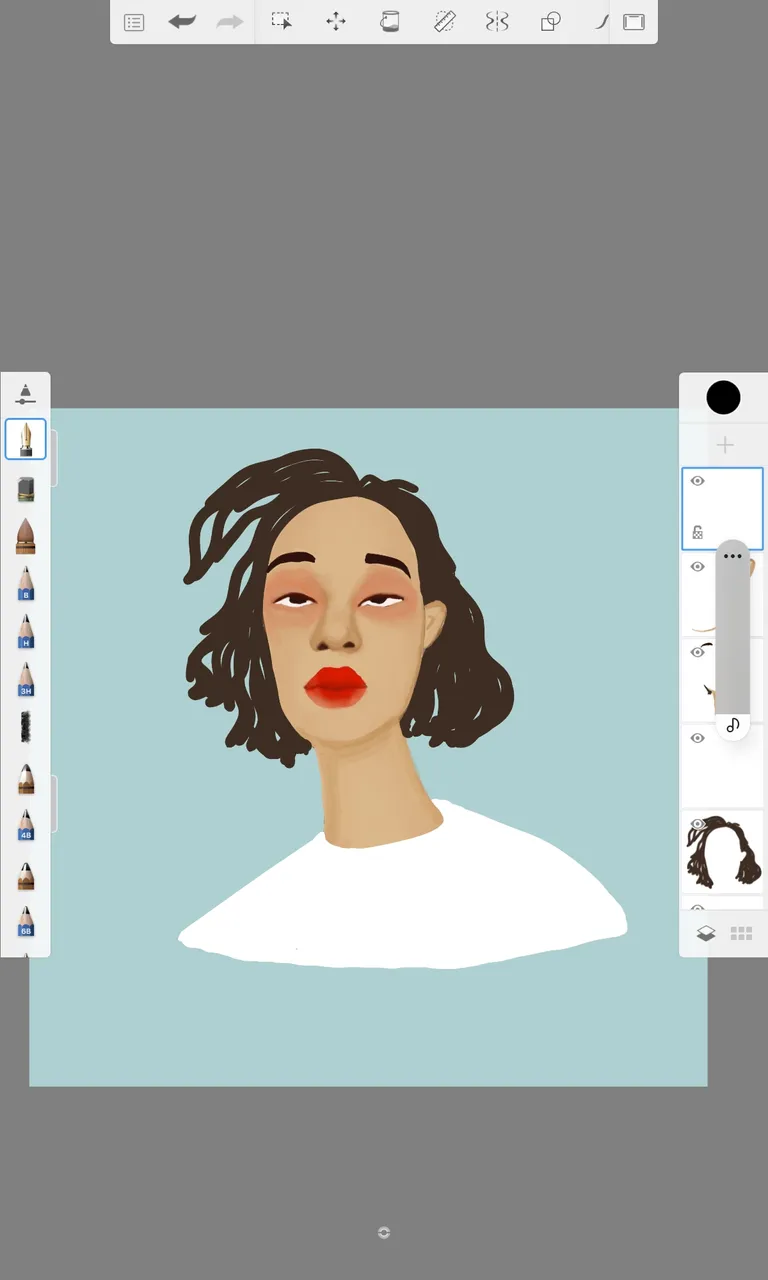Select the 3H pencil brush

[x=26, y=679]
